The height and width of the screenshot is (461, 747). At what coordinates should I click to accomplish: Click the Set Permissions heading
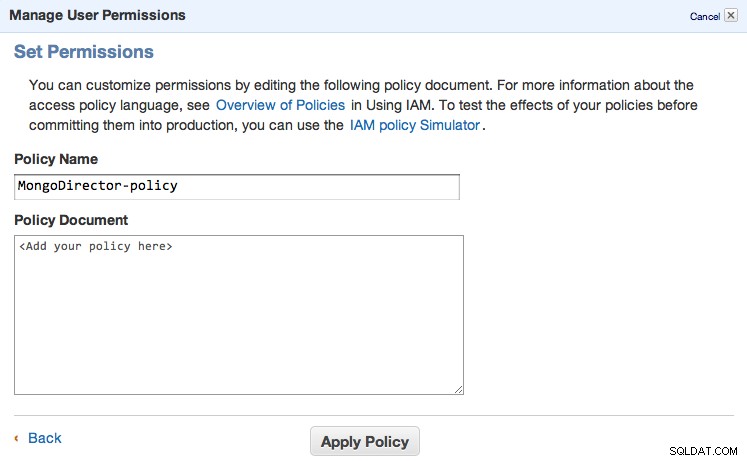pyautogui.click(x=84, y=52)
